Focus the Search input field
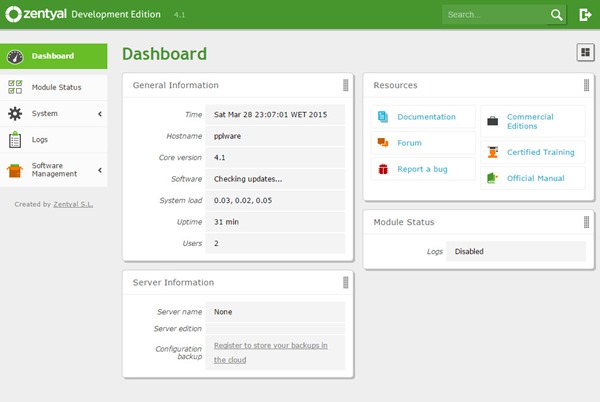600x402 pixels. point(495,15)
